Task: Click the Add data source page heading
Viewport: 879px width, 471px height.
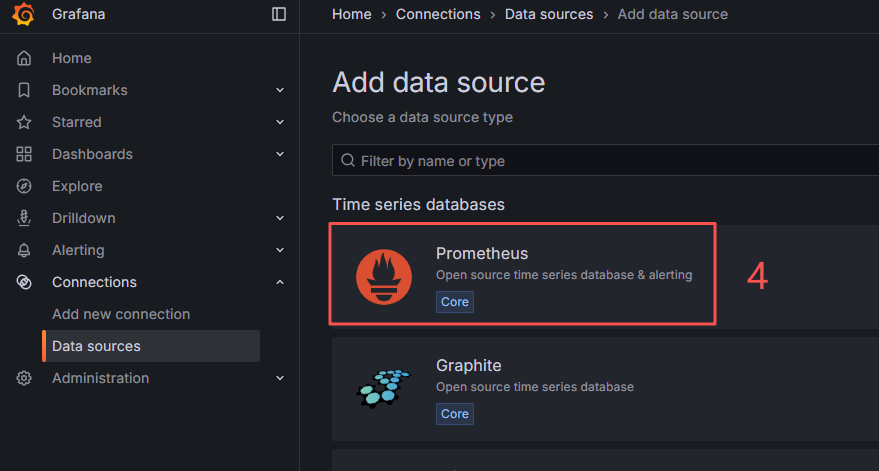Action: point(438,82)
